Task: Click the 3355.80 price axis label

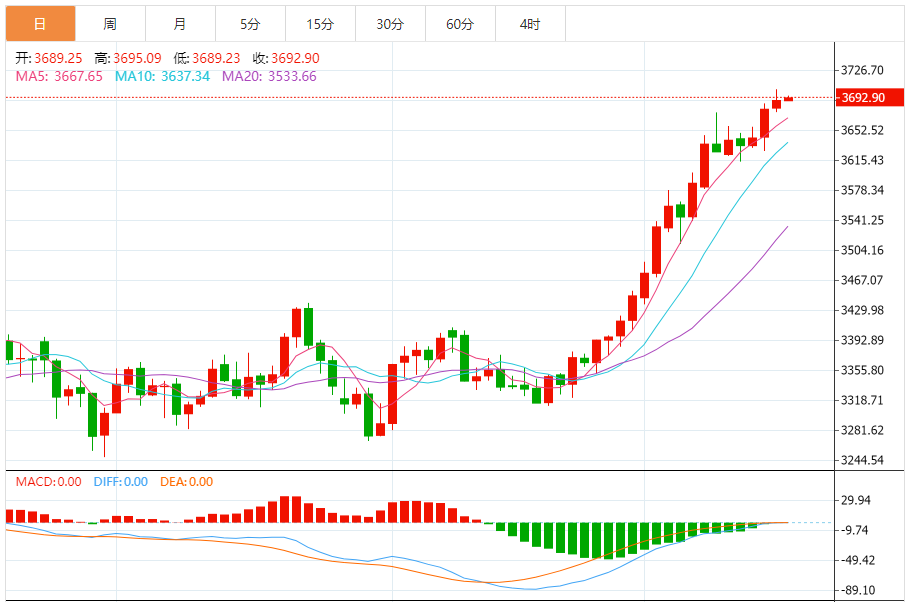Action: (x=862, y=370)
